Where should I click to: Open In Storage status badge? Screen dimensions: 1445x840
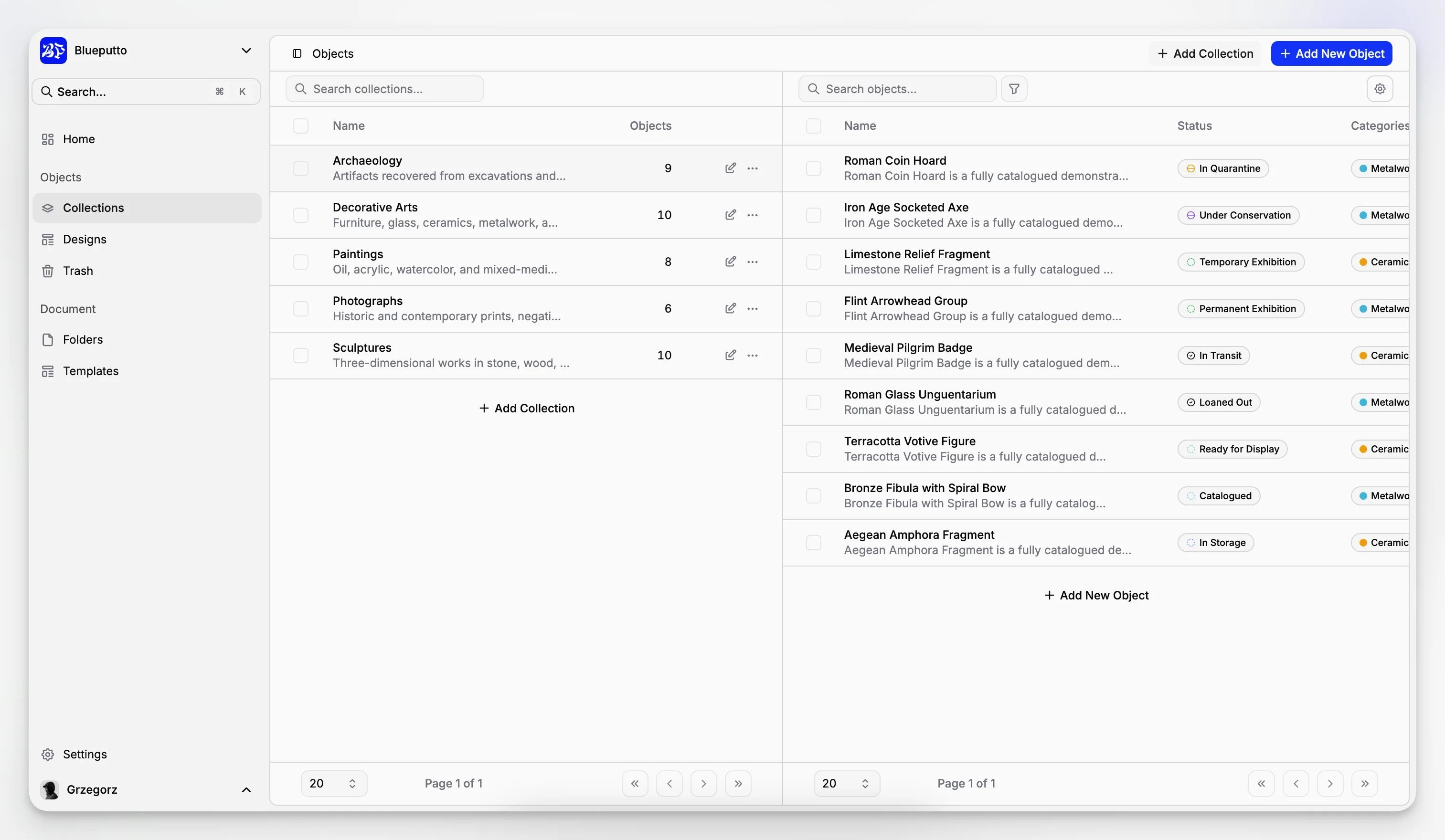tap(1216, 542)
